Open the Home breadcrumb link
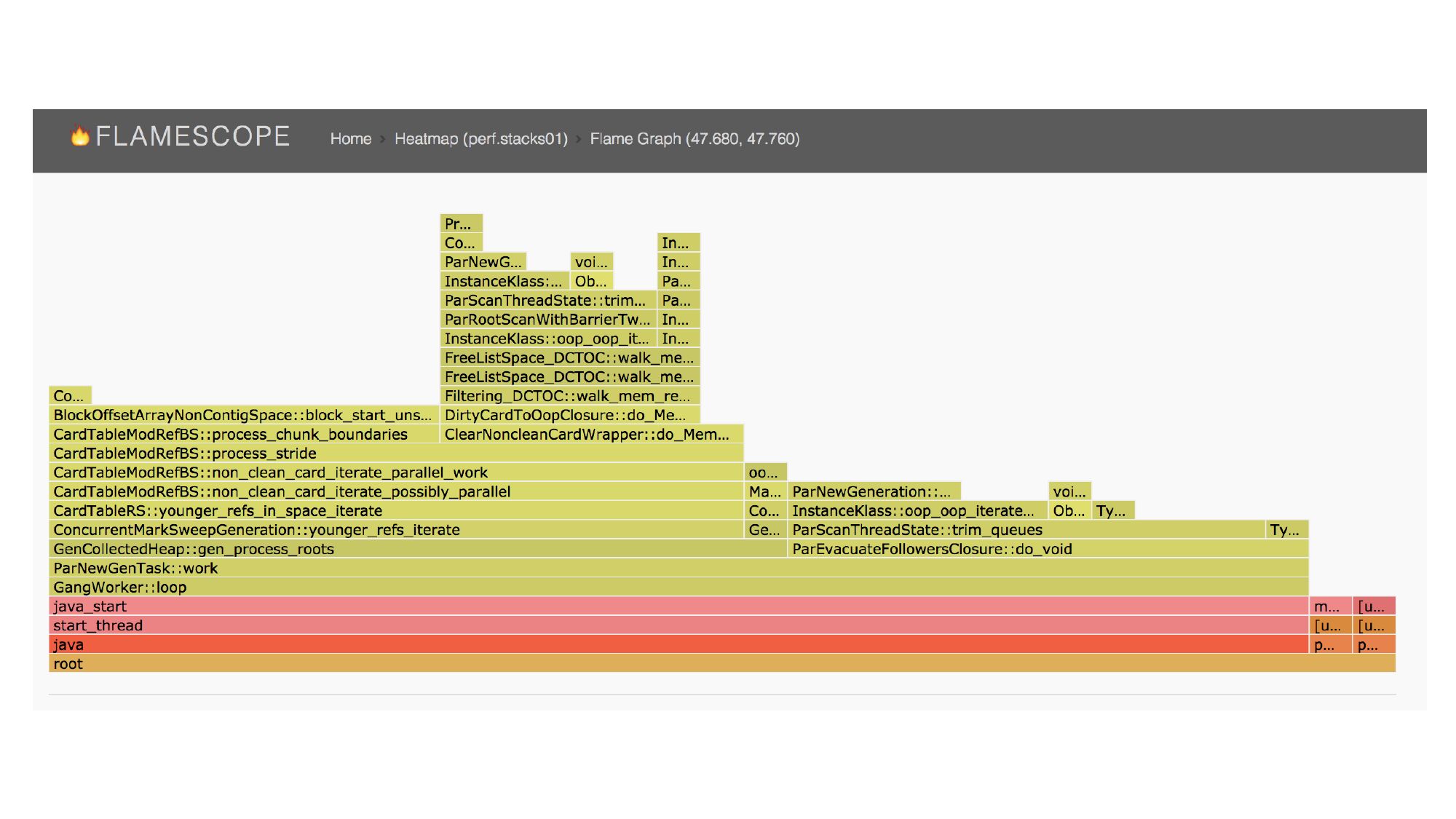The image size is (1456, 819). click(350, 138)
